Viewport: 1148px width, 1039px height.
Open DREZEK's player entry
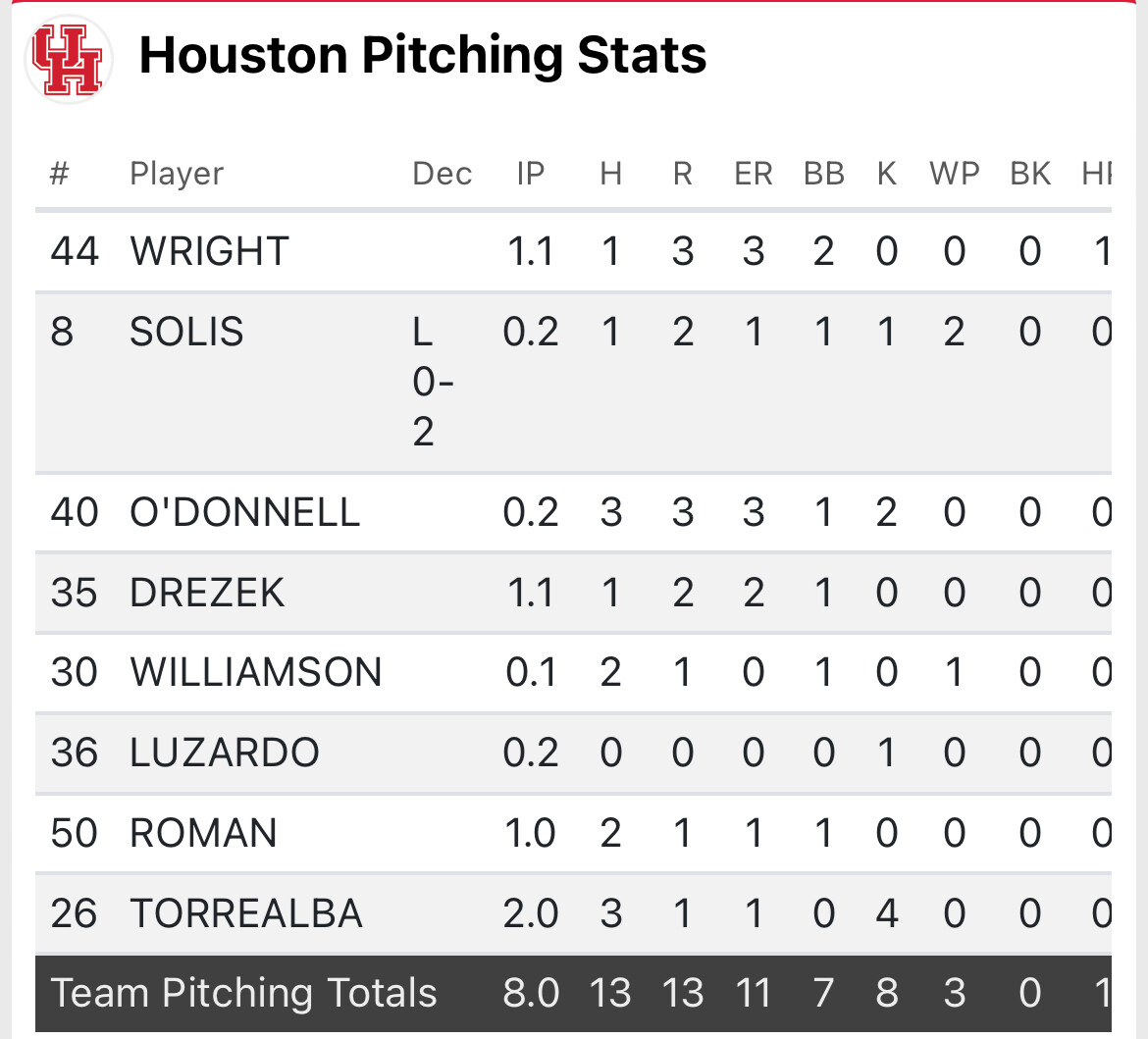click(207, 593)
